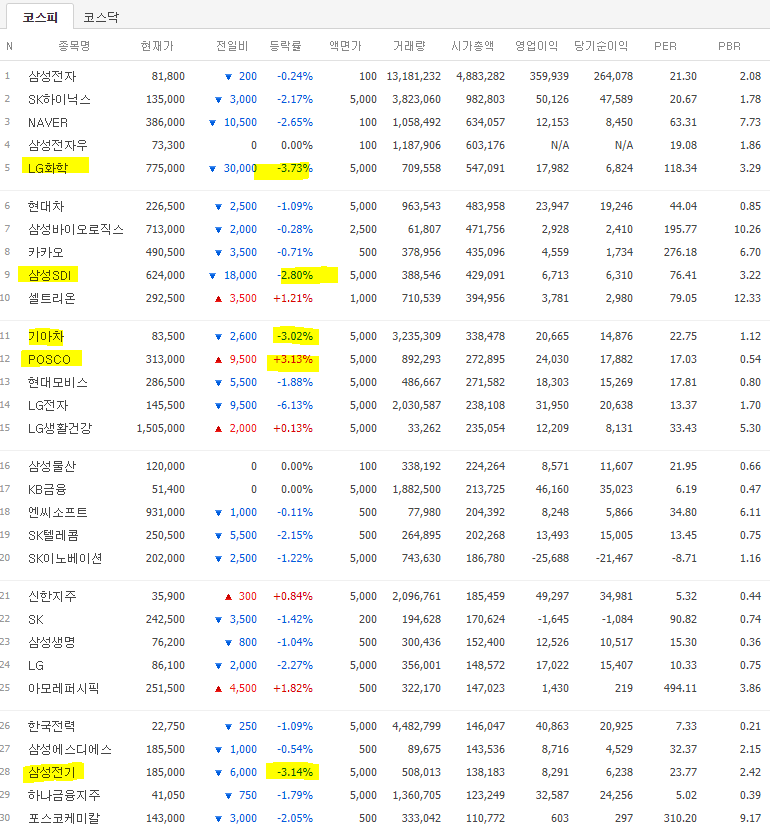Image resolution: width=770 pixels, height=838 pixels.
Task: Open the SK이노베이션 stock link
Action: click(x=65, y=558)
